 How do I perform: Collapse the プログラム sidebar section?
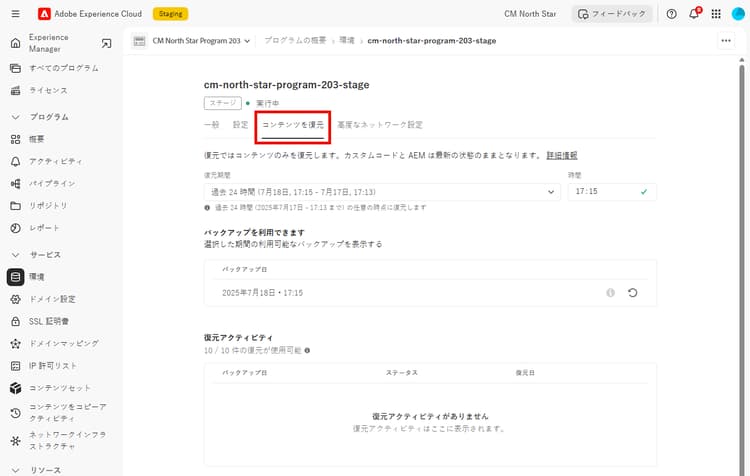tap(15, 117)
